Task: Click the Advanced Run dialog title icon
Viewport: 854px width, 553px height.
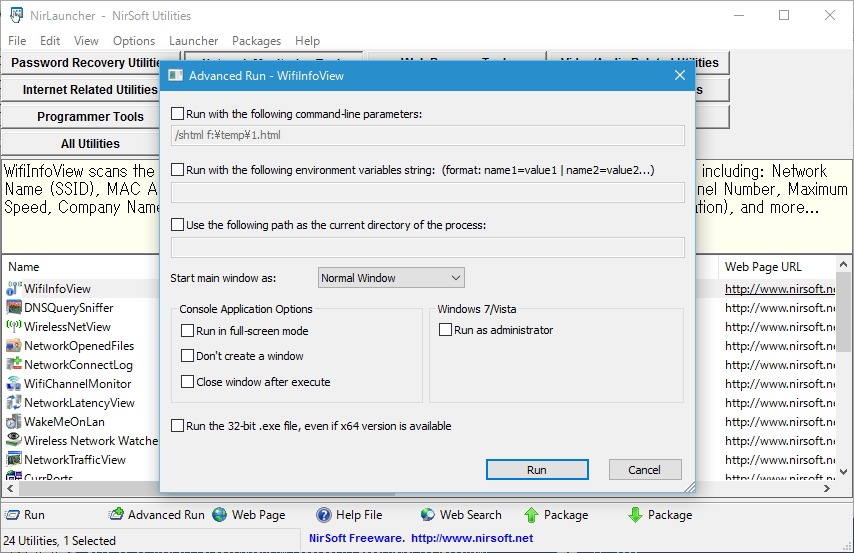Action: pyautogui.click(x=175, y=76)
